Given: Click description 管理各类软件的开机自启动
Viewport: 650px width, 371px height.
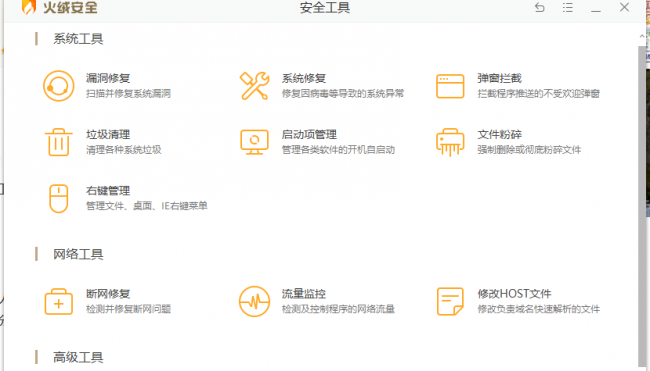Looking at the screenshot, I should pos(338,150).
